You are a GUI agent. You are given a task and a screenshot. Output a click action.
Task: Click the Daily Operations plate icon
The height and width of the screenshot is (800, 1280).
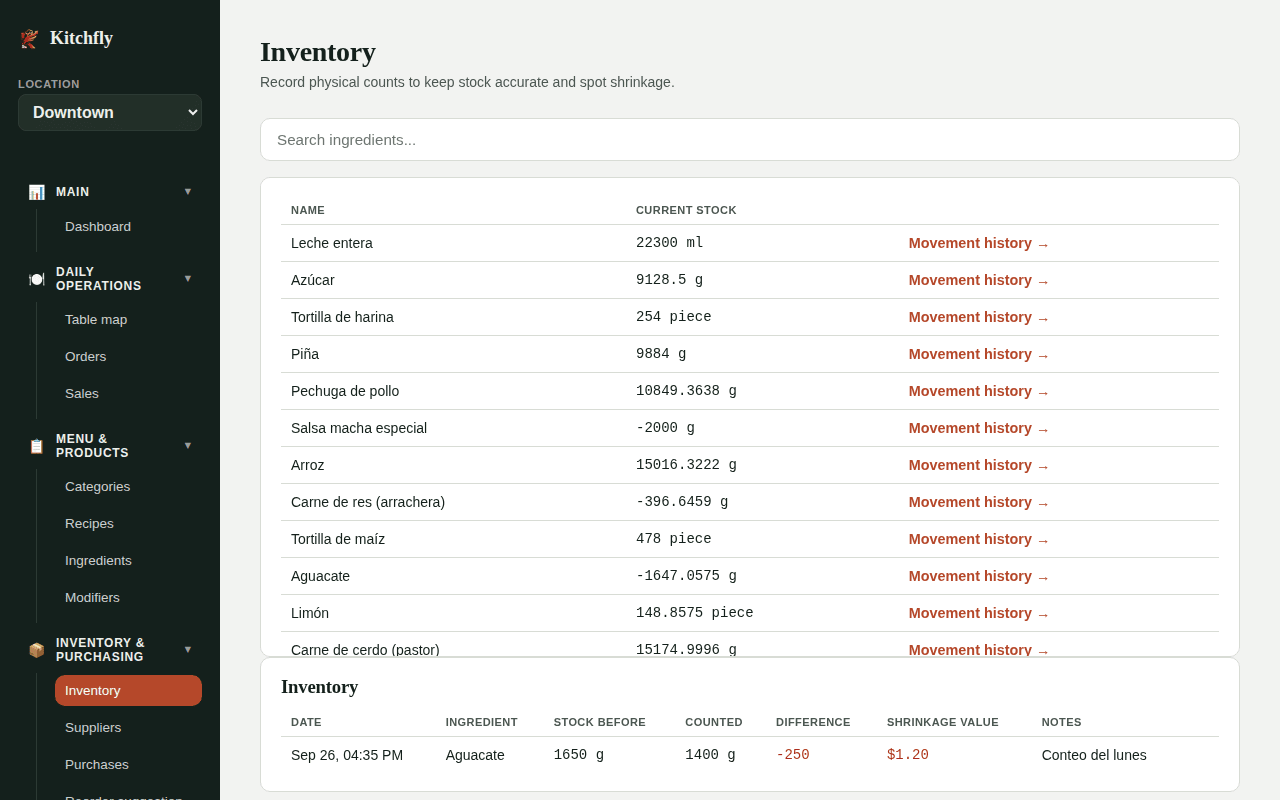37,279
